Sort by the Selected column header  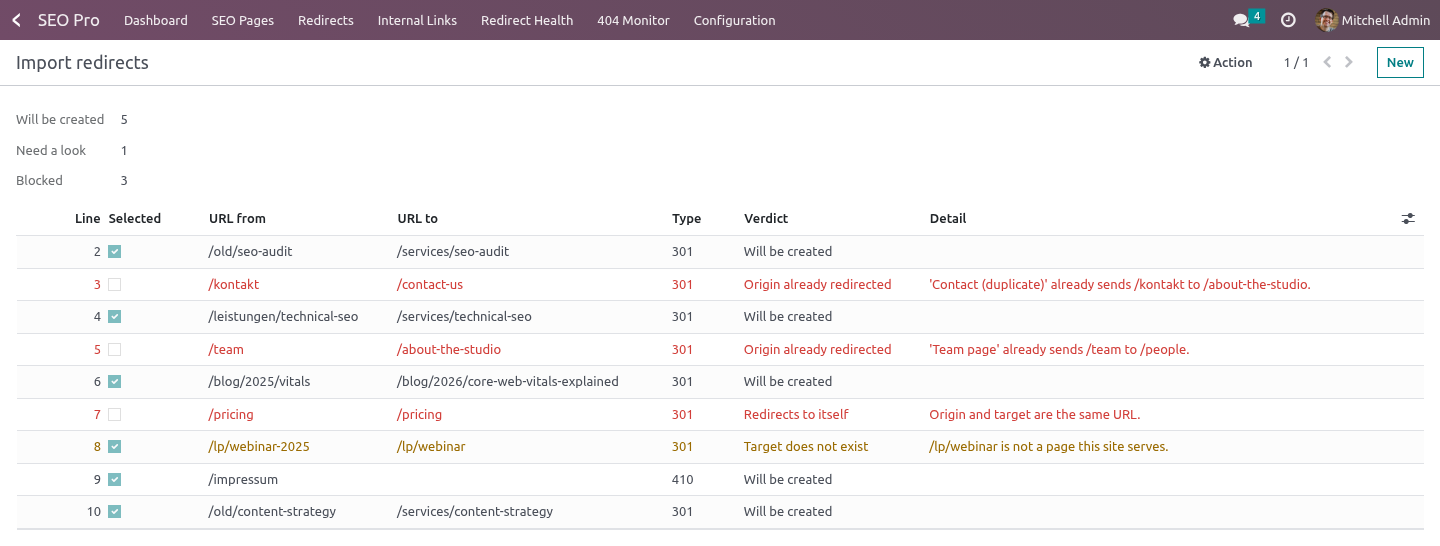(135, 218)
